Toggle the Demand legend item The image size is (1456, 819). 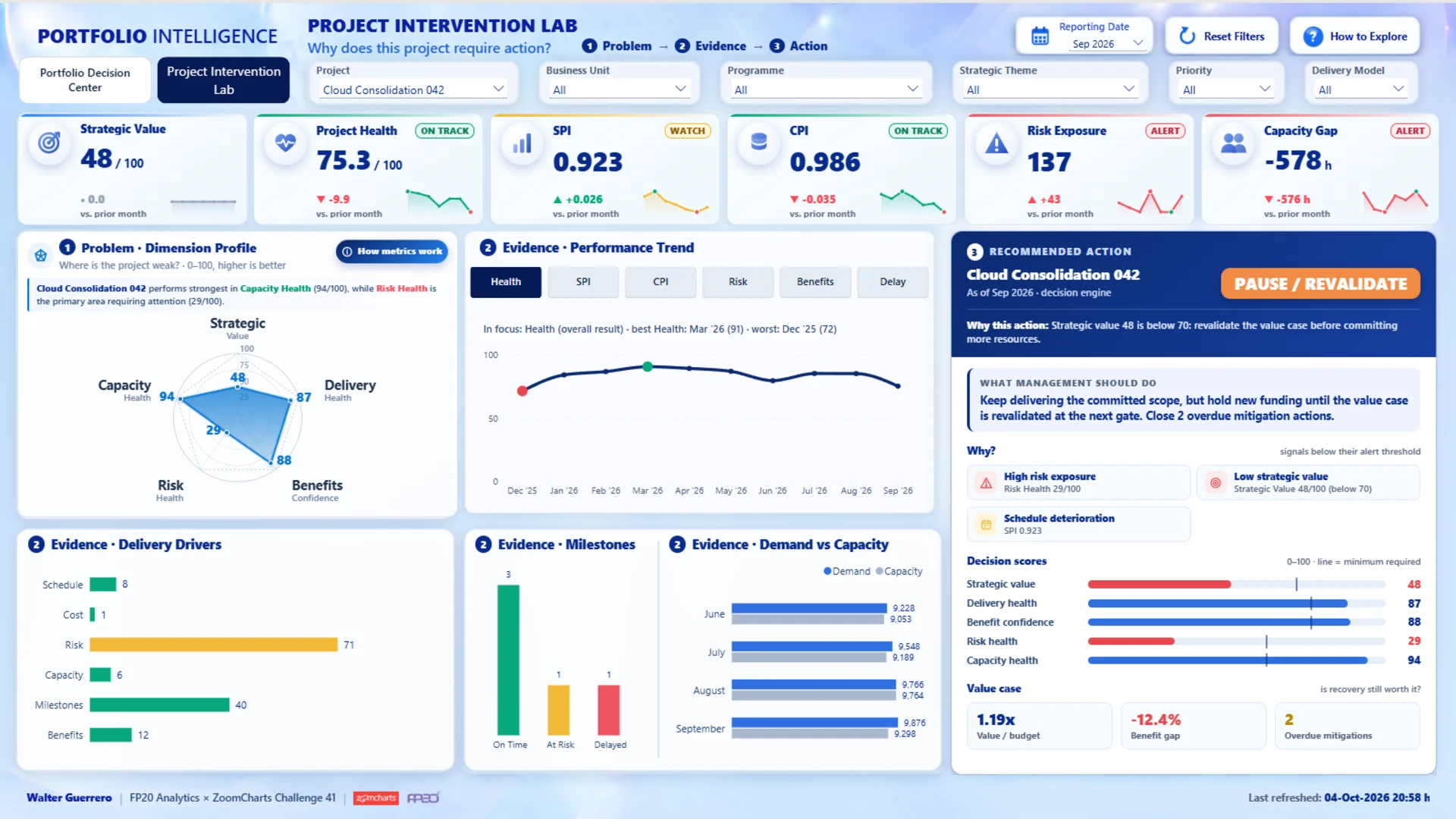847,571
